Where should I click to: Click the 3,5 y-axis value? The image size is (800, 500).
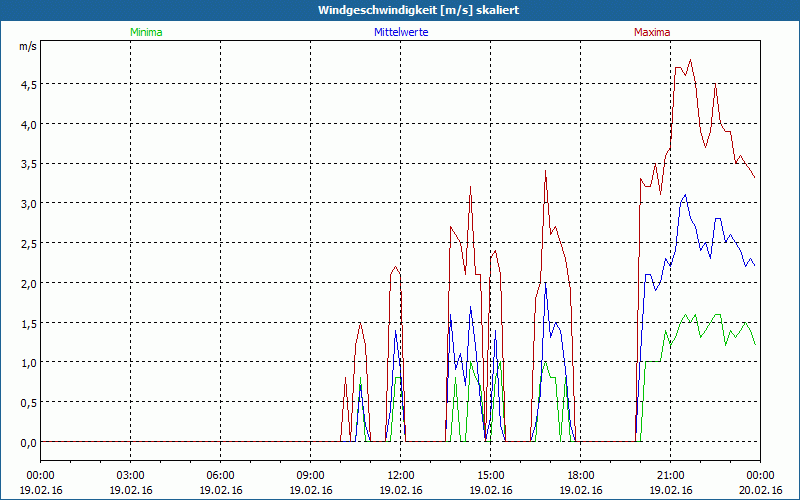[x=29, y=164]
